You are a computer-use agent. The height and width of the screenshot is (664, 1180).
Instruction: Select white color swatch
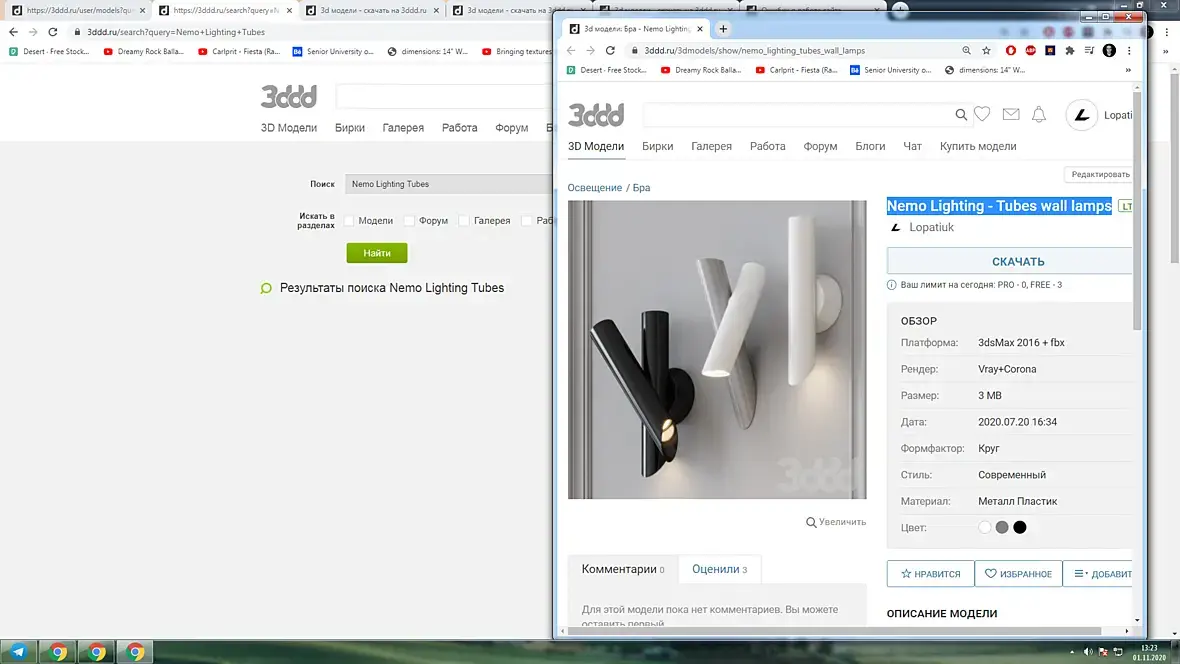984,527
